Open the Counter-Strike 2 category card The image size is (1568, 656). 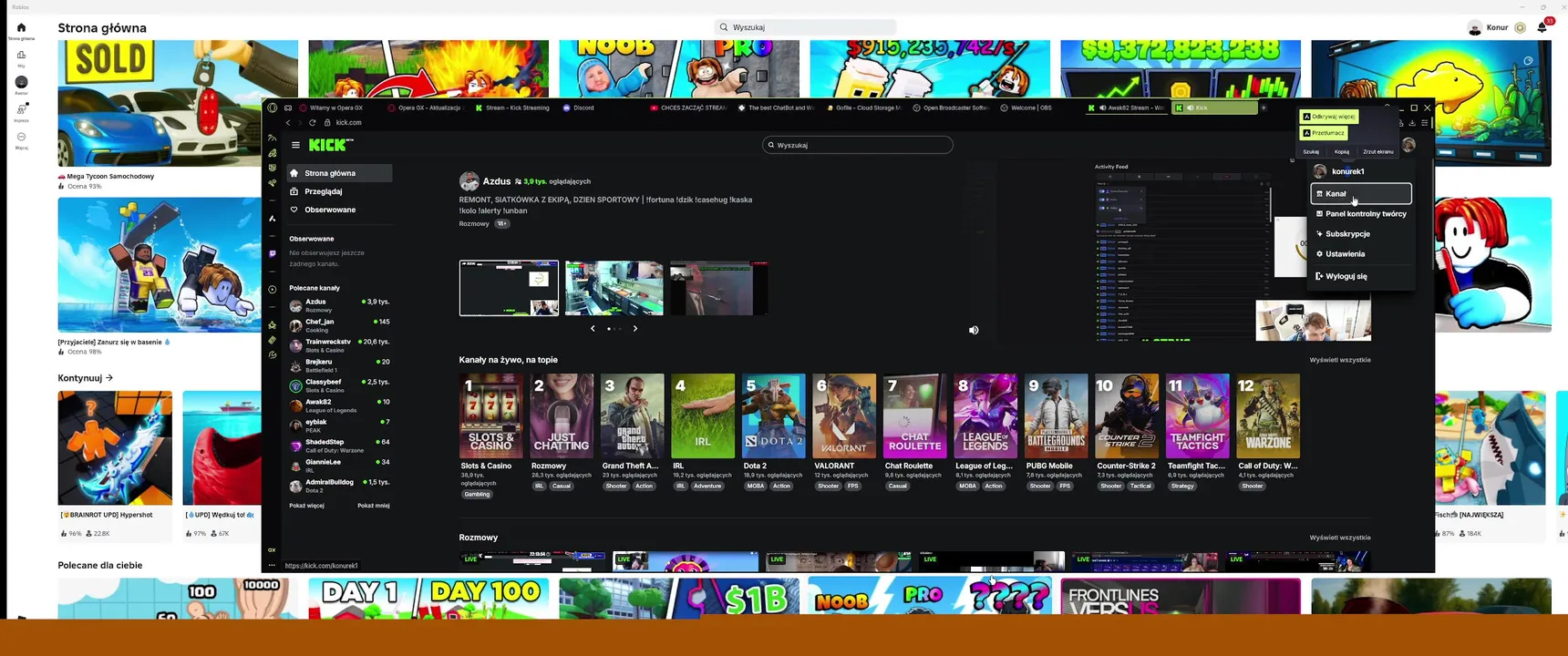point(1127,415)
